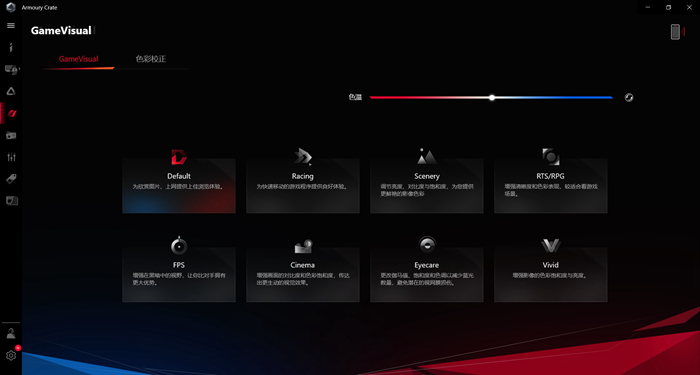
Task: Open the Settings gear icon
Action: (x=11, y=355)
